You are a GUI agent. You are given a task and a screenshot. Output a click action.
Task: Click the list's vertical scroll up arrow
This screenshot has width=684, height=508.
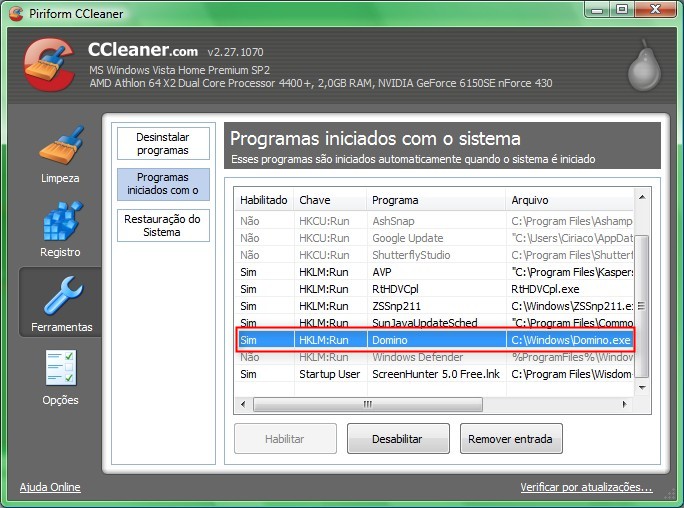pos(642,198)
